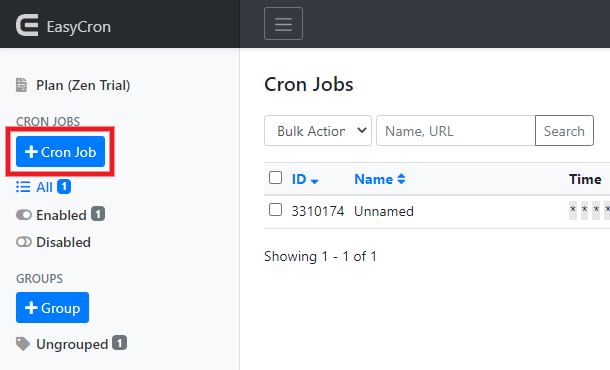The width and height of the screenshot is (610, 370).
Task: Focus the Name, URL search field
Action: [456, 131]
